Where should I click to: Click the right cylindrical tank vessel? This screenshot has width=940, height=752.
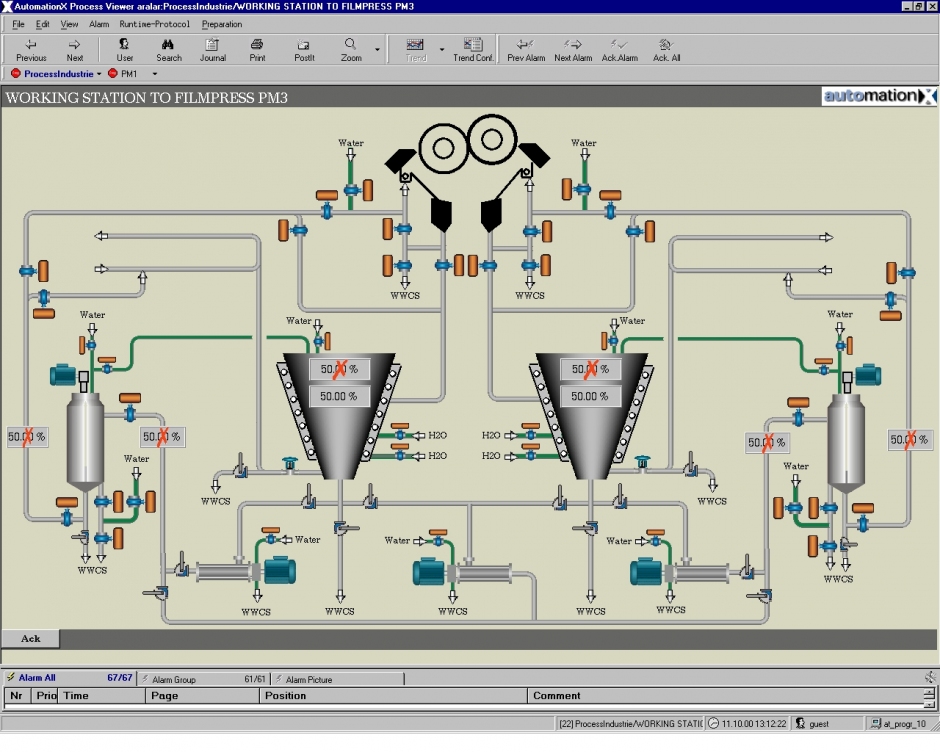(x=846, y=443)
